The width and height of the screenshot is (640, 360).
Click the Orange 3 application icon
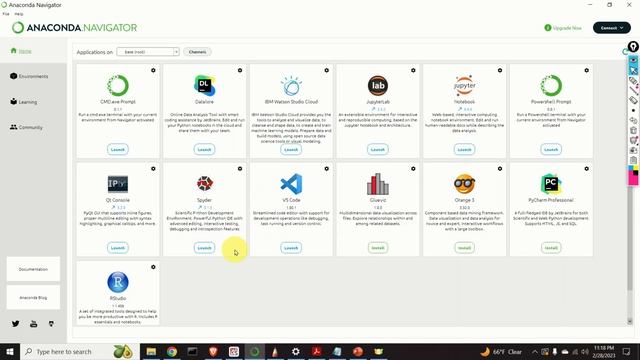pyautogui.click(x=464, y=184)
